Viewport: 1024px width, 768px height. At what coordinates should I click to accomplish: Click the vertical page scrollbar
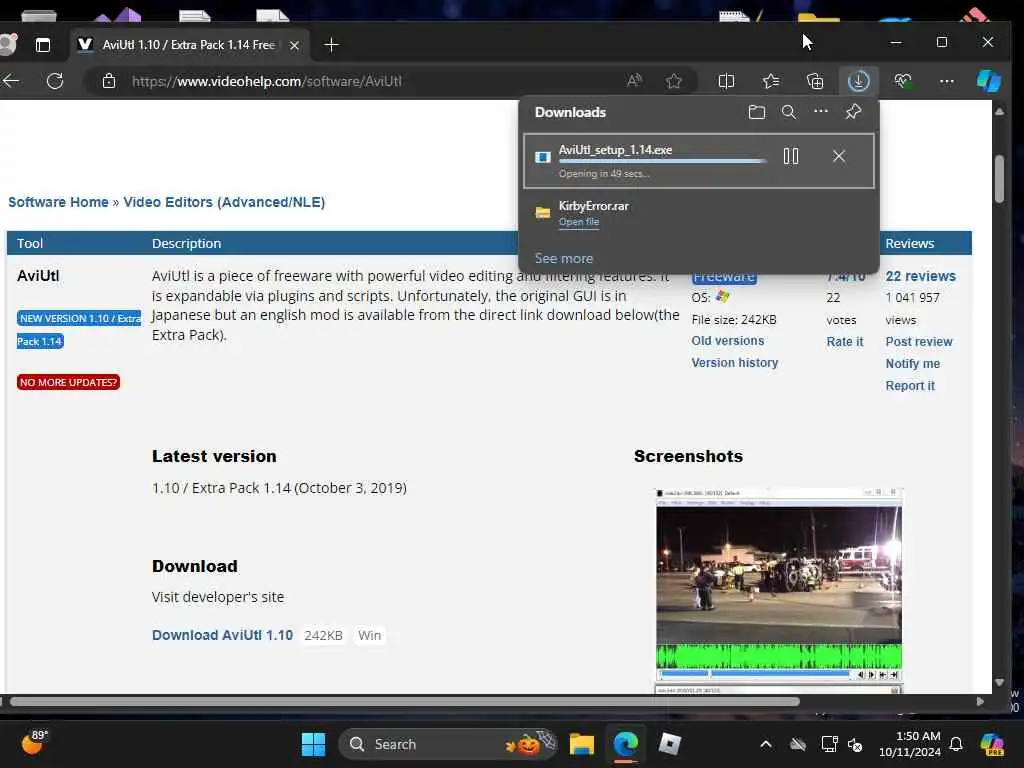999,179
